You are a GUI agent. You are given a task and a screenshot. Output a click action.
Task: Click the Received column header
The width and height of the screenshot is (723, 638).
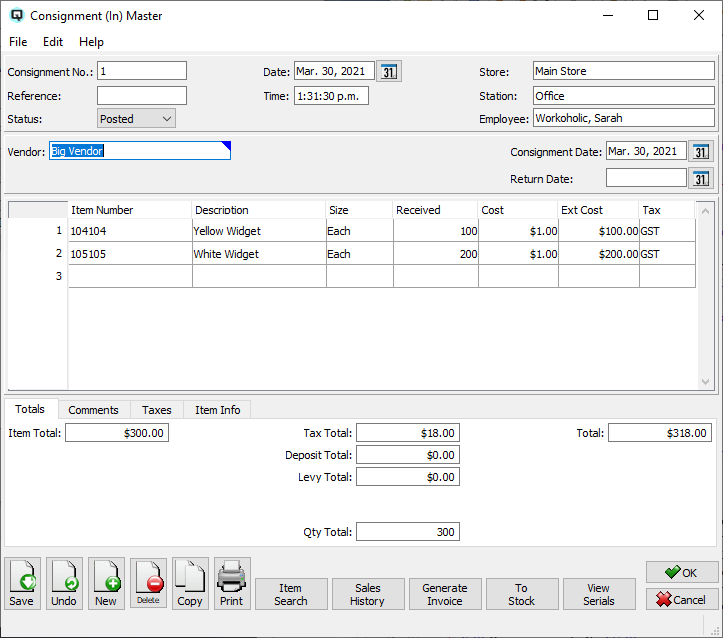tap(435, 210)
